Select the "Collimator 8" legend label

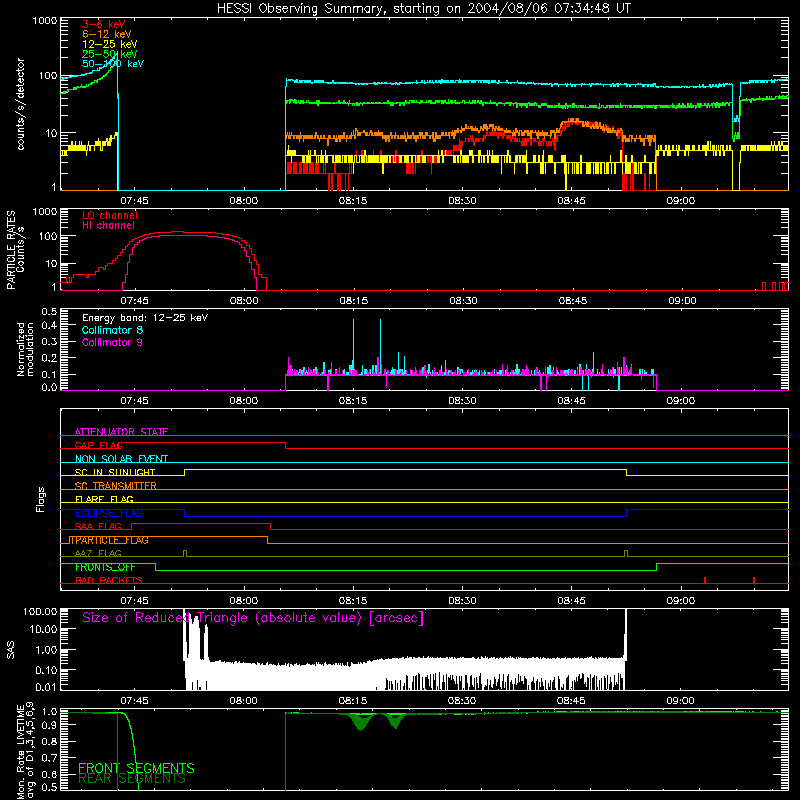(112, 330)
